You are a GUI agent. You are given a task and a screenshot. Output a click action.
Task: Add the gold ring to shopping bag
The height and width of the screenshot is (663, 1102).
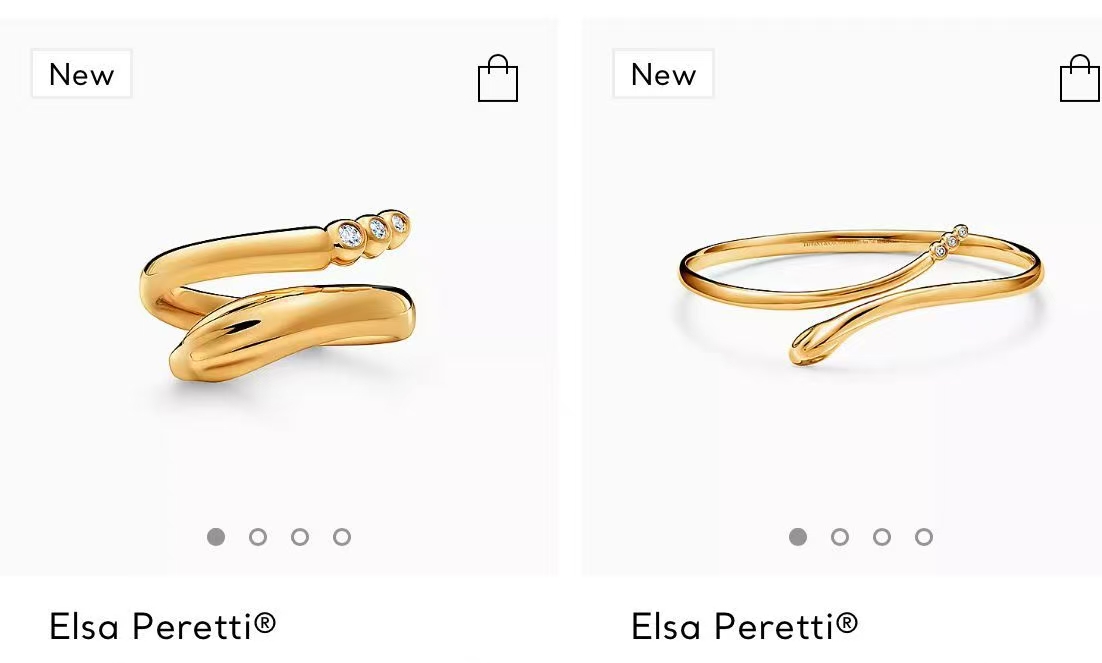tap(498, 78)
